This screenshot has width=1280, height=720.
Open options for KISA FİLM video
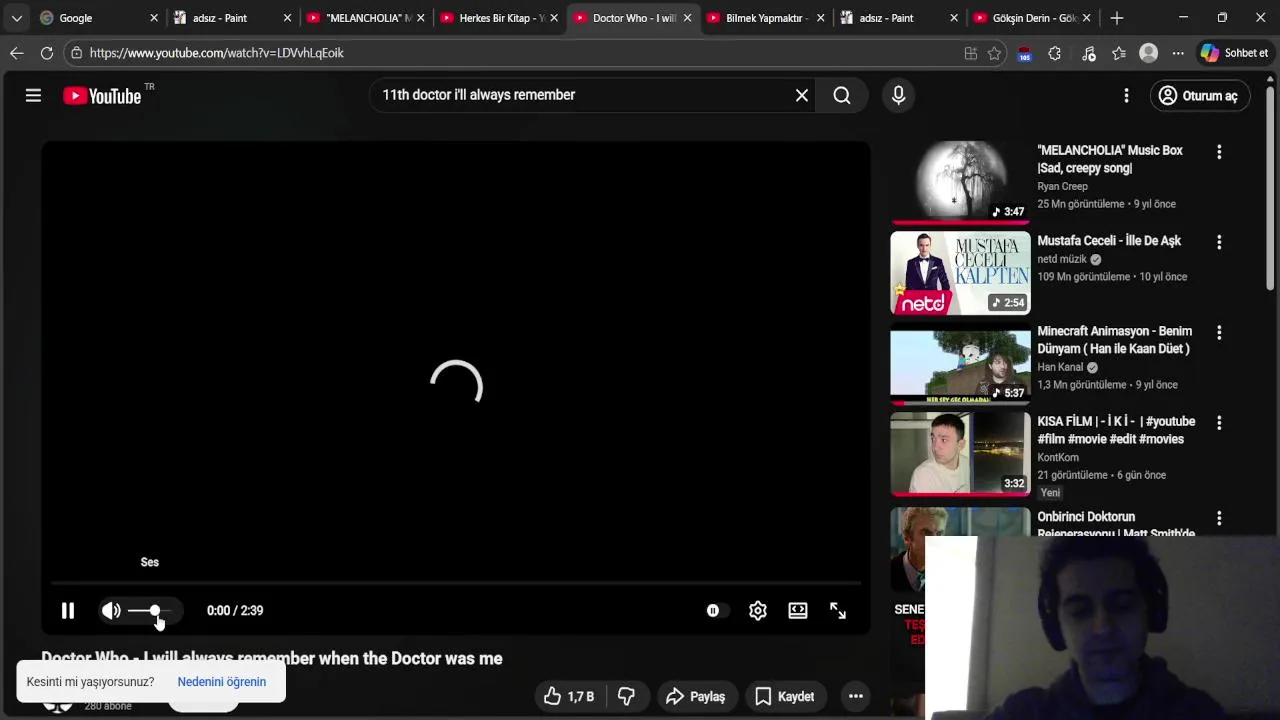[1219, 423]
